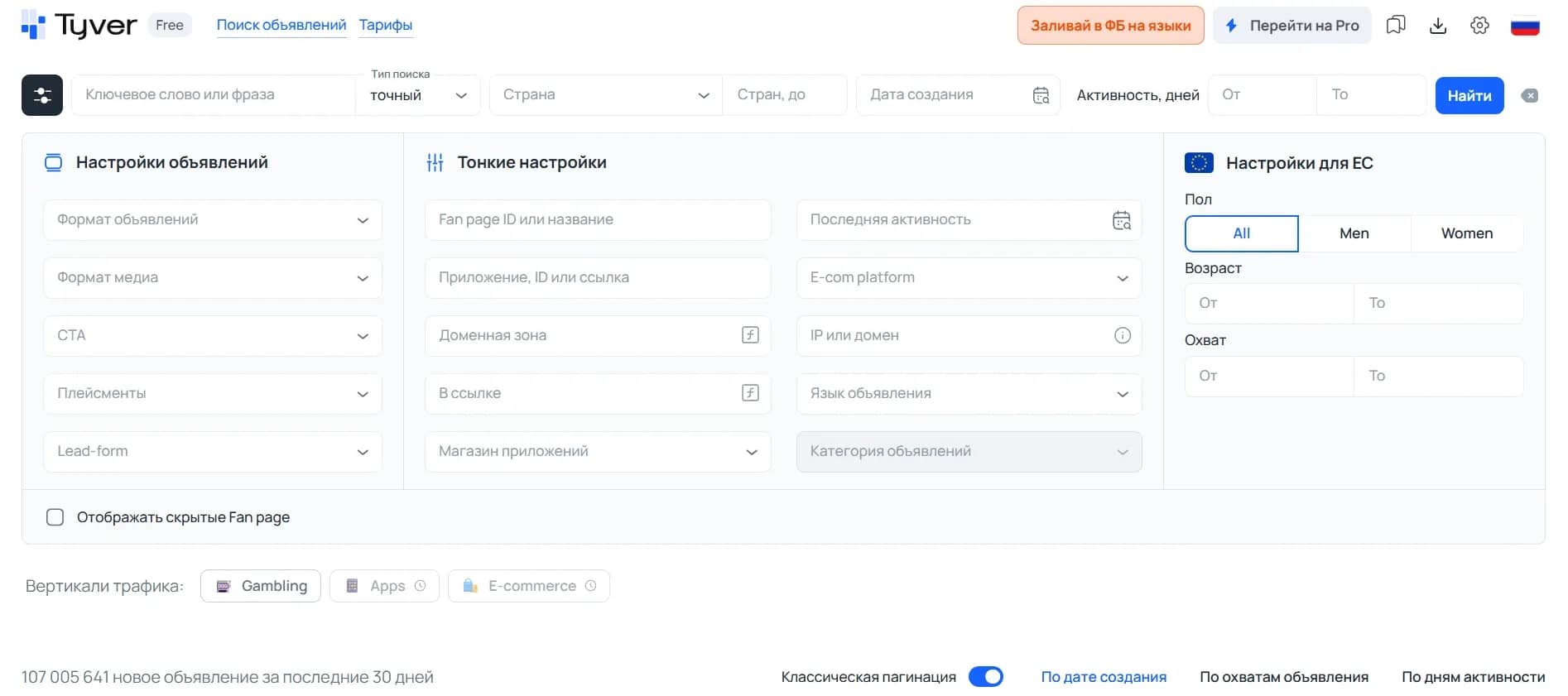The image size is (1568, 696).
Task: Open Тип поиска dropdown
Action: [x=418, y=95]
